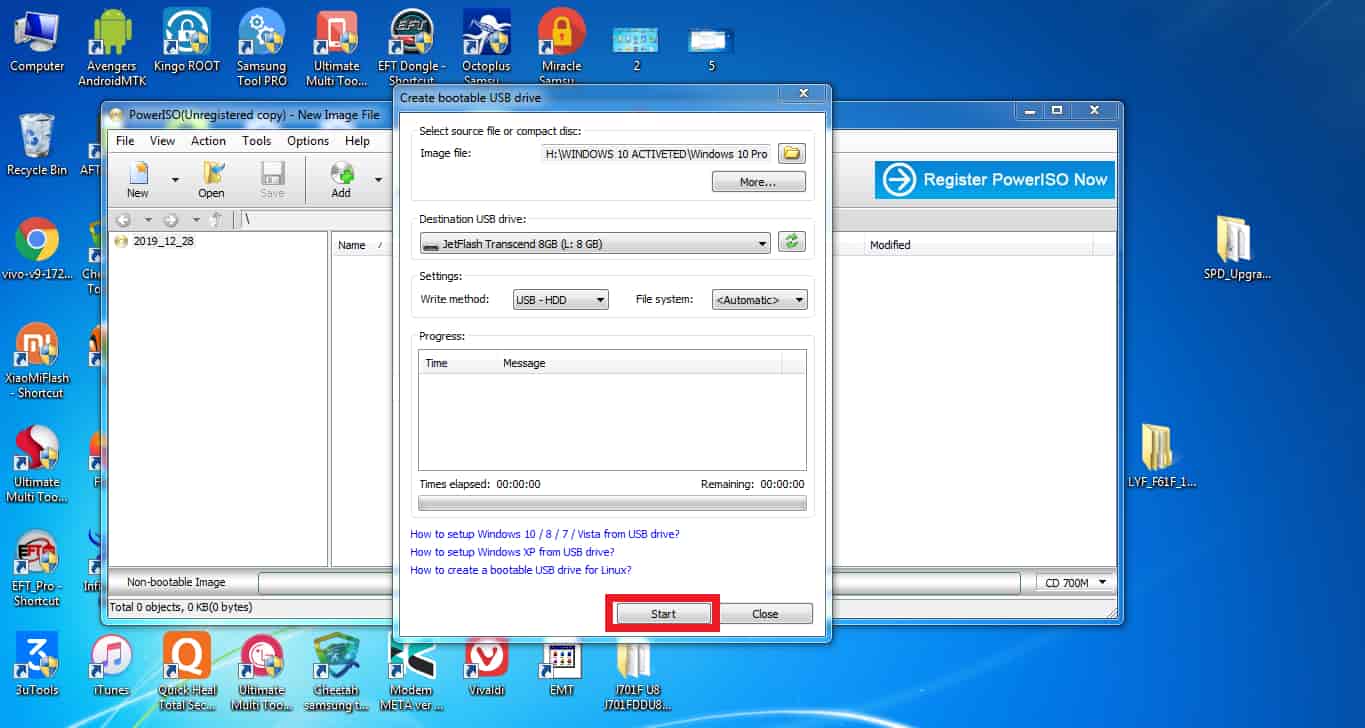Click the image file path input field
Screen dimensions: 1365x728
(655, 153)
